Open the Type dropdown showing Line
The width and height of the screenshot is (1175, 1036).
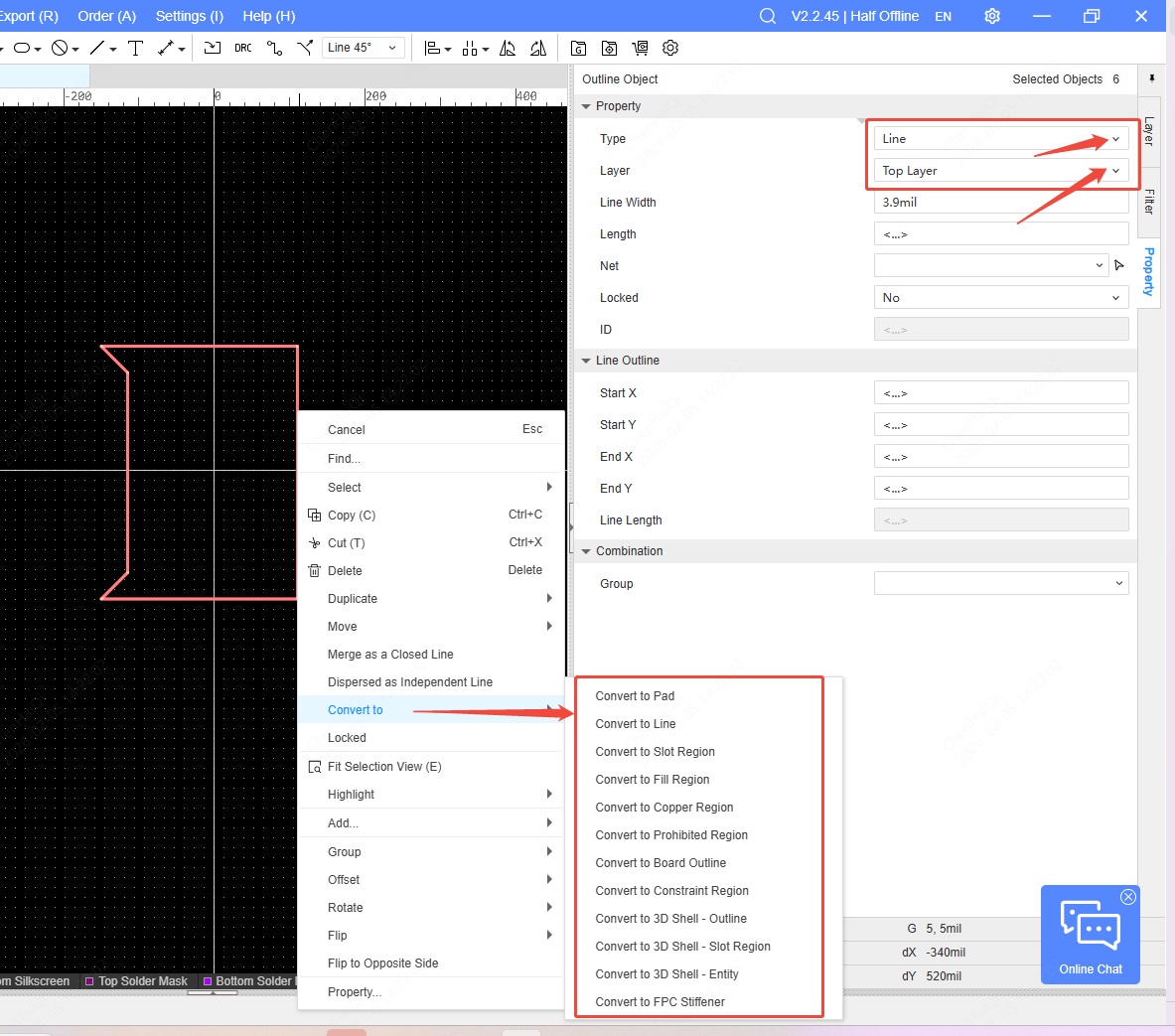(x=1000, y=139)
